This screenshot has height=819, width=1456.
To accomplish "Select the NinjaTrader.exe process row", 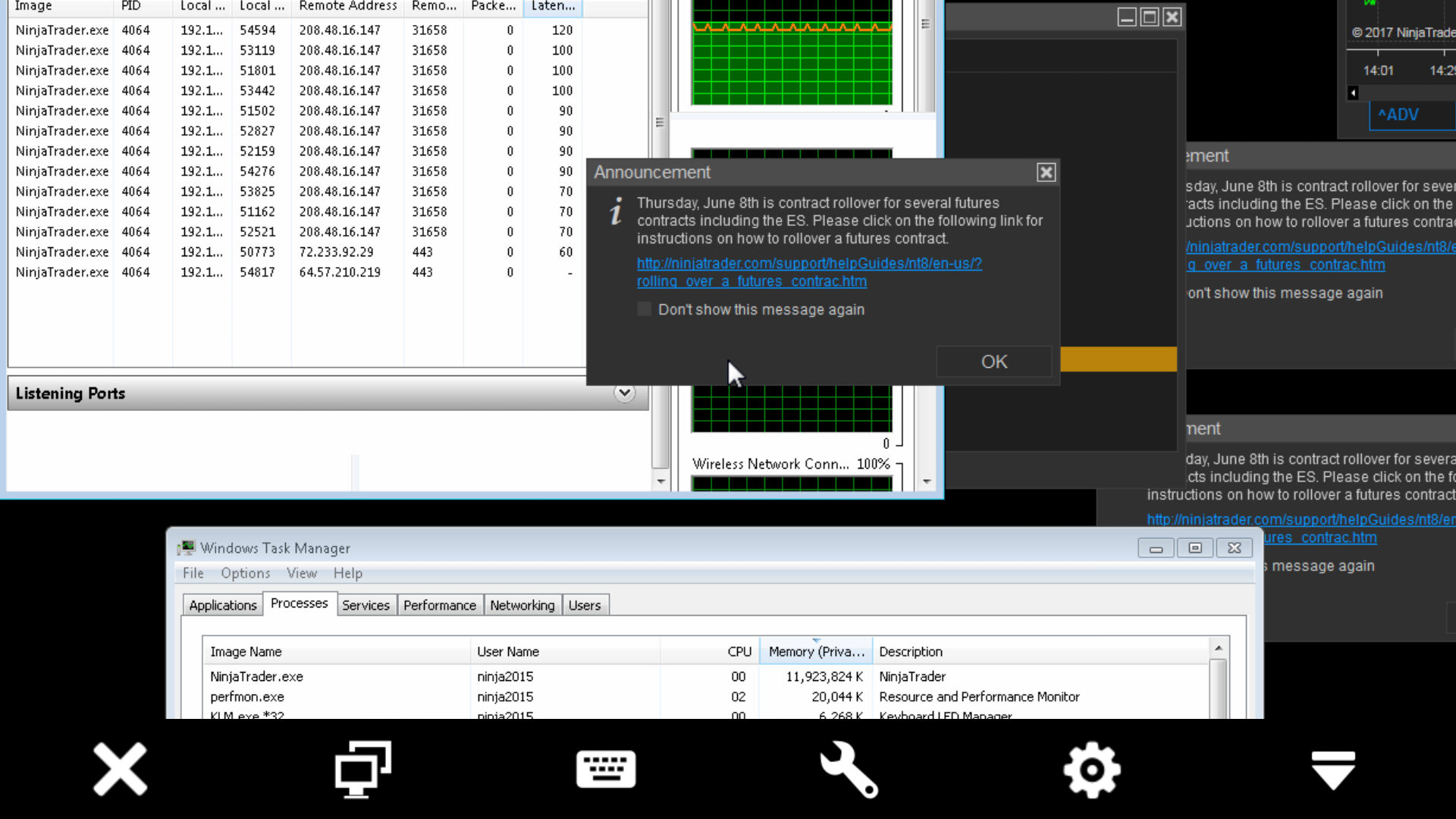I will 256,676.
